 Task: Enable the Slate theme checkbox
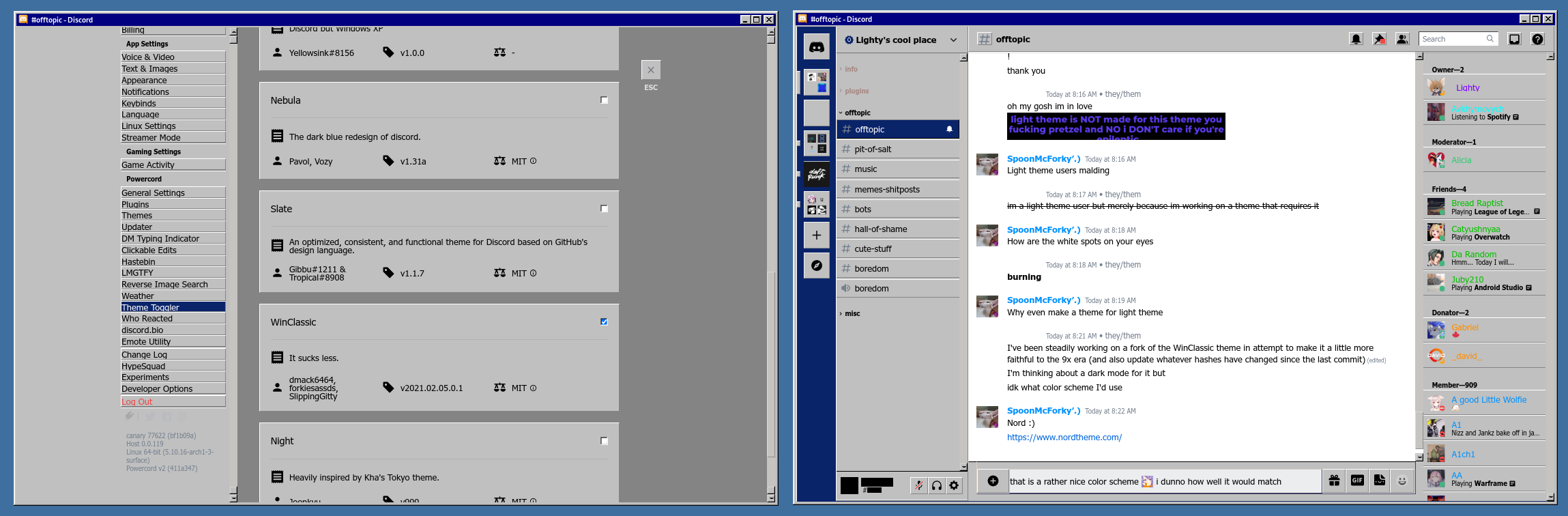(604, 209)
